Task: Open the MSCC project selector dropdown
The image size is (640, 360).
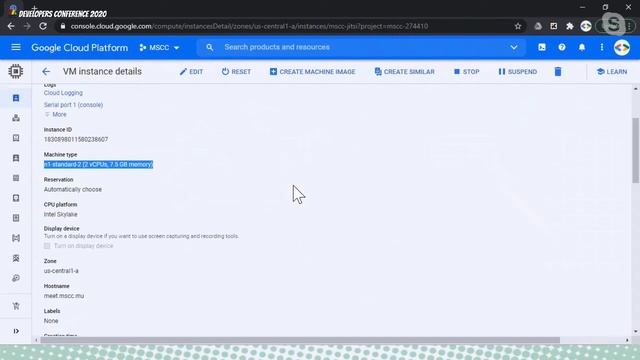Action: pyautogui.click(x=159, y=48)
